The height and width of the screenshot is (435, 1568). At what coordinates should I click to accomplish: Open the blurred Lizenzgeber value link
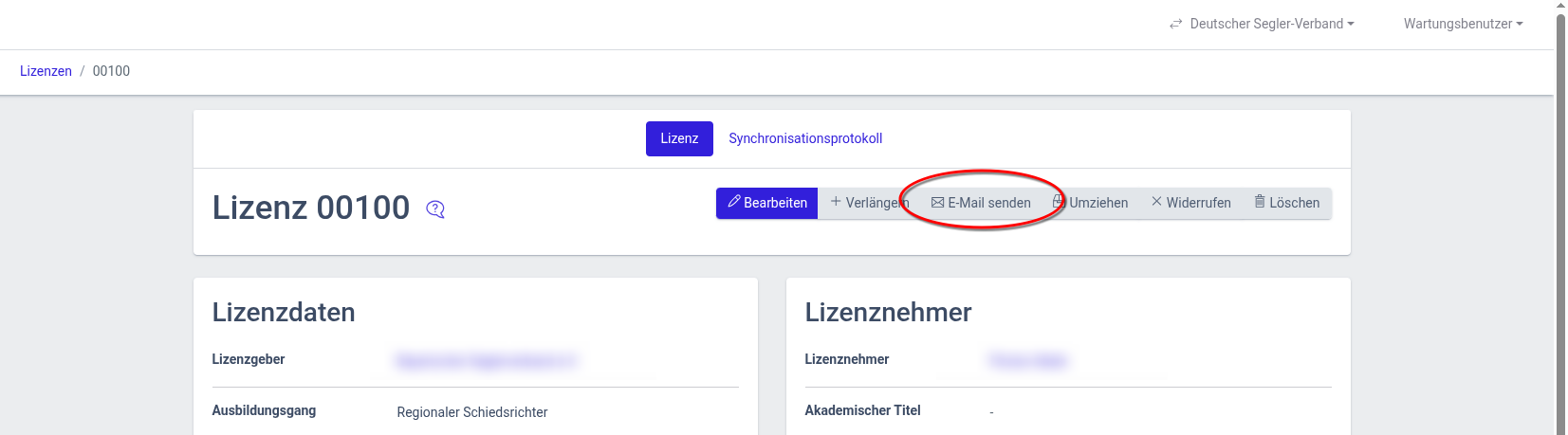coord(486,360)
